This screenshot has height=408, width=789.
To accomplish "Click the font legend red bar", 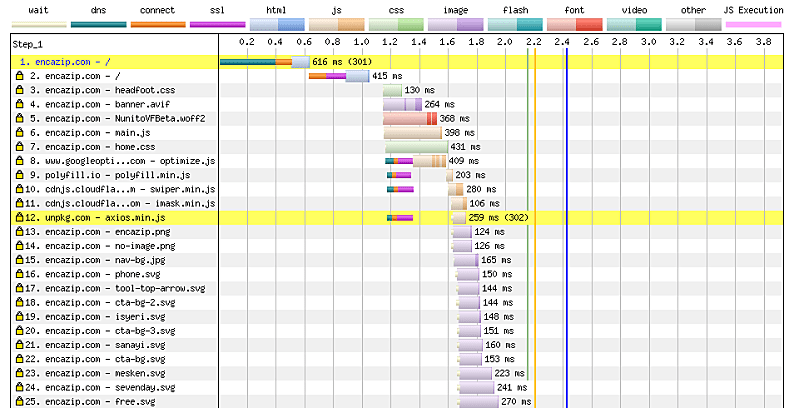I will [x=575, y=25].
